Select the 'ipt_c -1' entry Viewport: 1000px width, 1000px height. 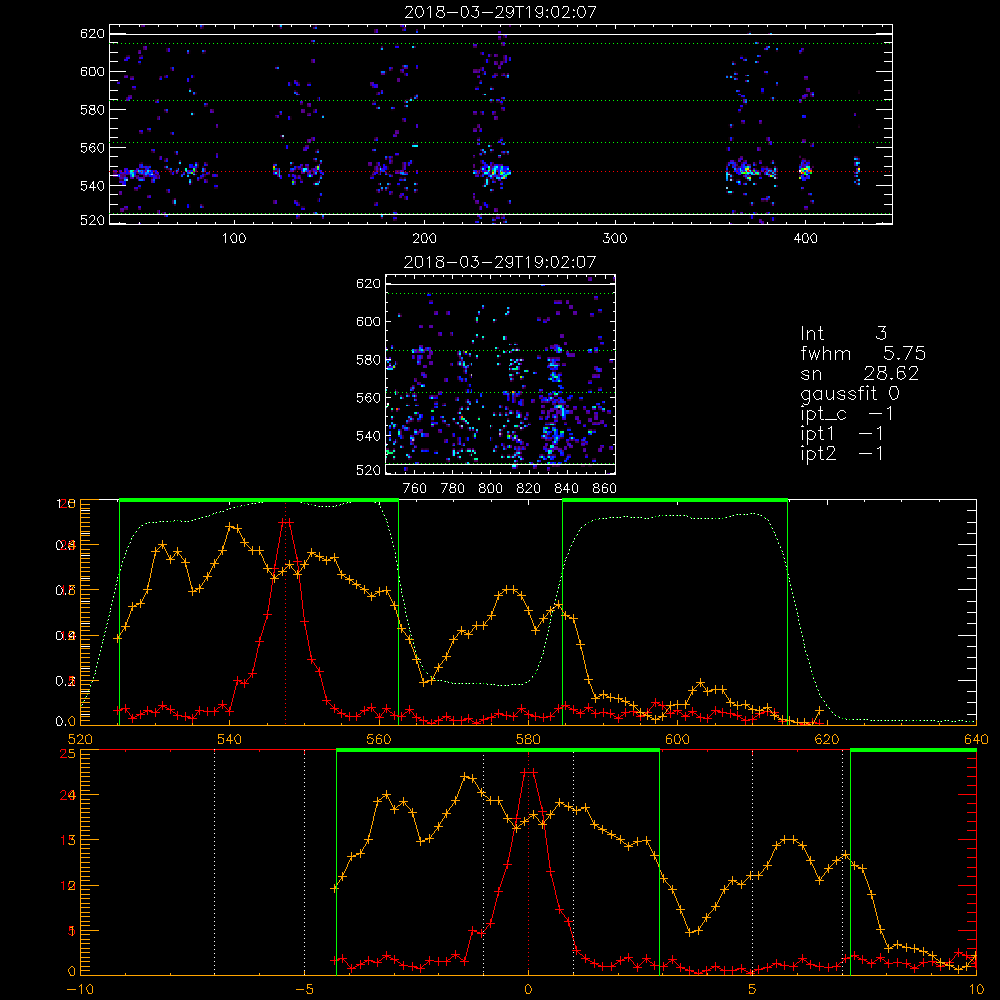click(847, 414)
